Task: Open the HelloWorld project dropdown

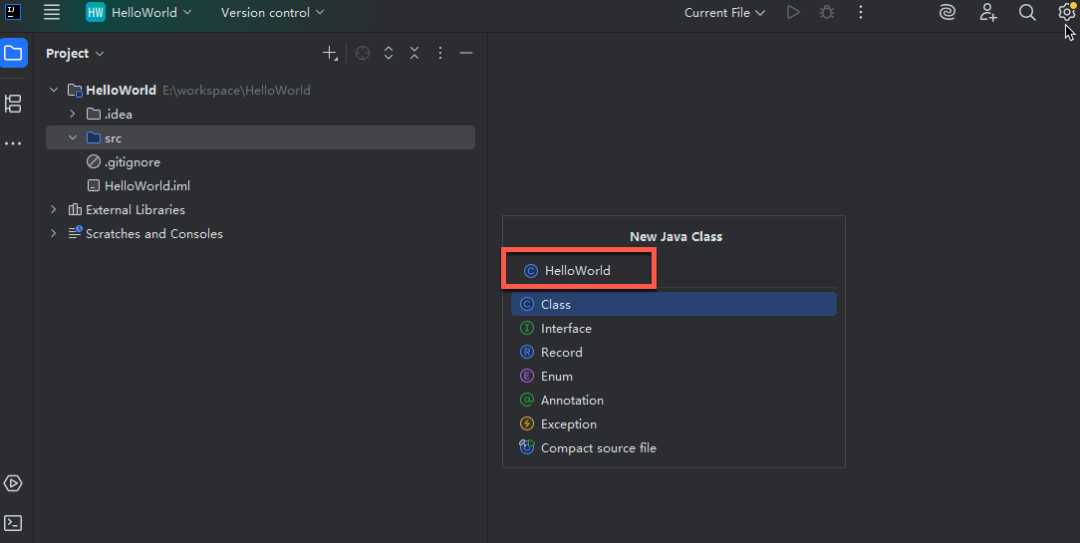Action: tap(138, 12)
